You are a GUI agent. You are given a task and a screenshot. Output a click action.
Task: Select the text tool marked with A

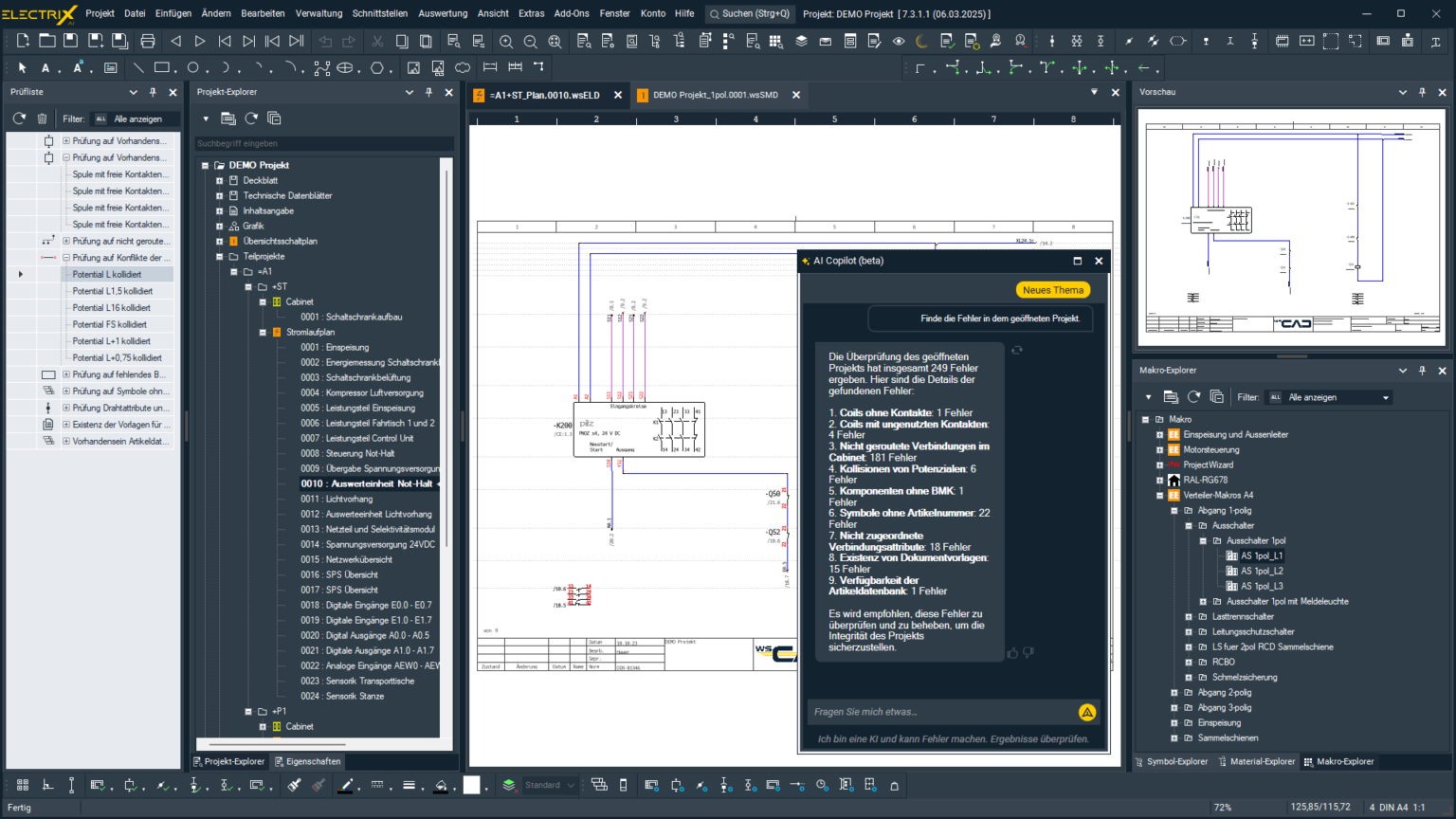[45, 68]
